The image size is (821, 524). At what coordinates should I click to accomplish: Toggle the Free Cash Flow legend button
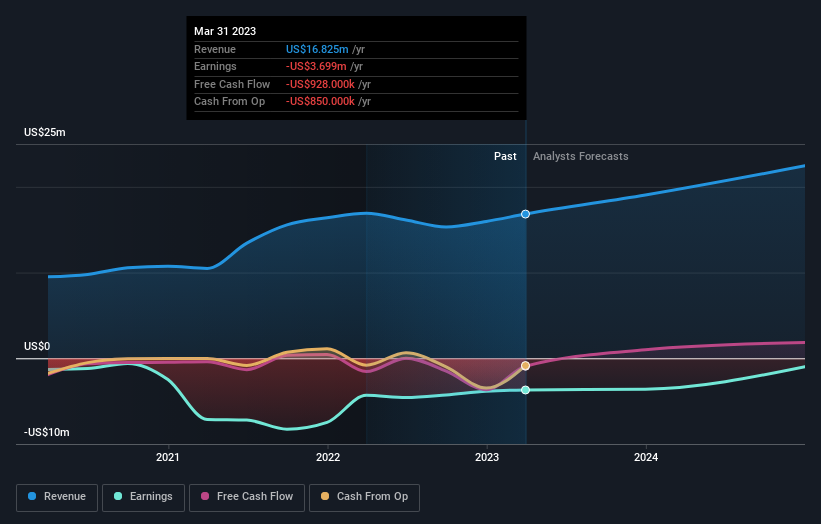247,497
